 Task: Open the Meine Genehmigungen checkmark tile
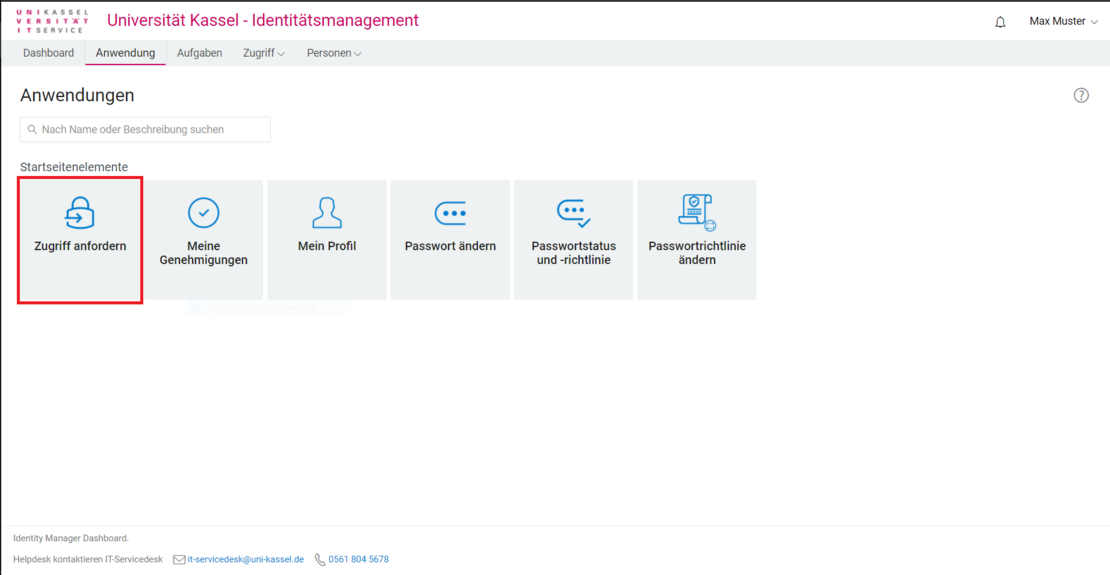click(204, 240)
